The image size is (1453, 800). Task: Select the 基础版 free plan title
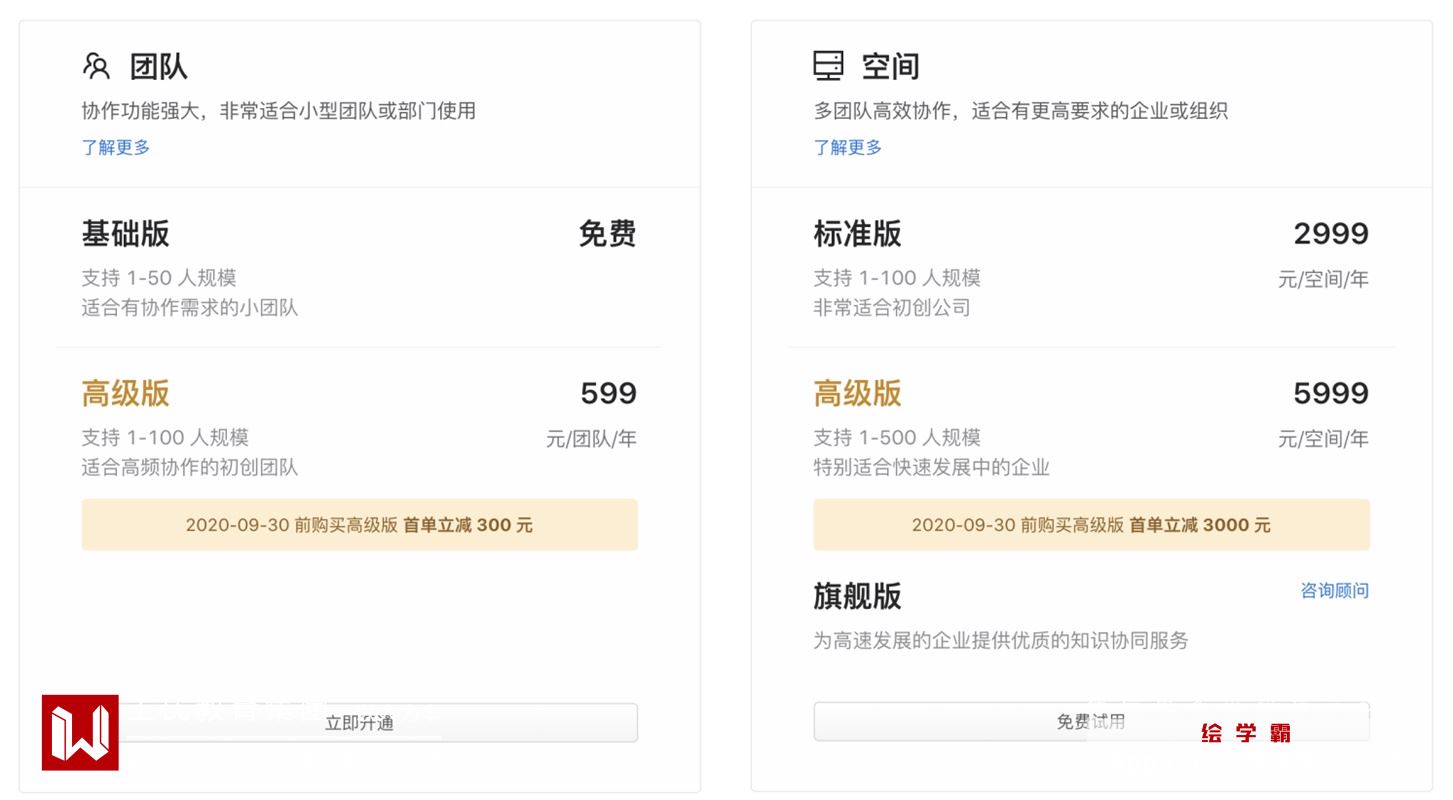pyautogui.click(x=126, y=234)
